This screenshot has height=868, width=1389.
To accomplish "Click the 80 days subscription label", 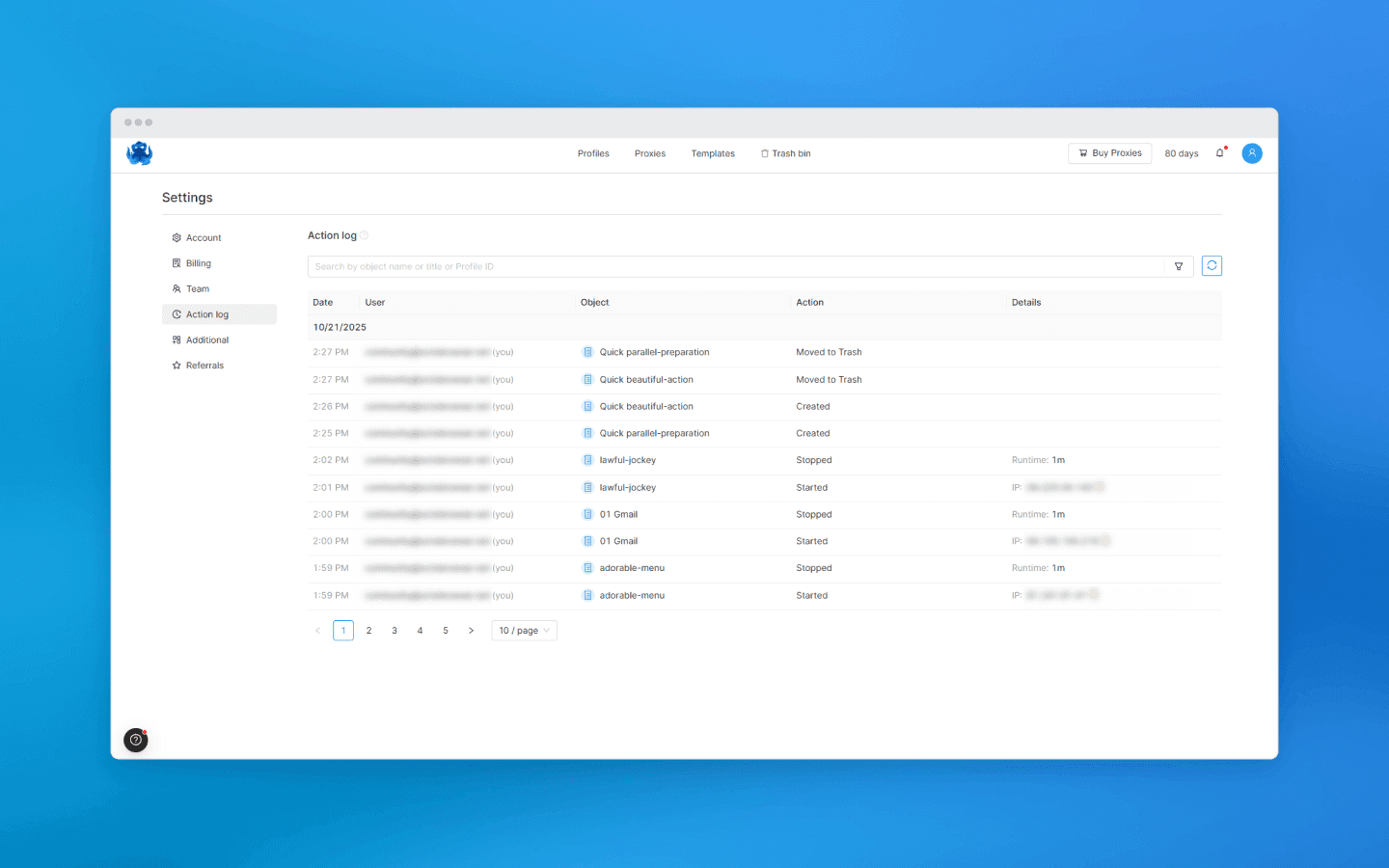I will (x=1182, y=153).
